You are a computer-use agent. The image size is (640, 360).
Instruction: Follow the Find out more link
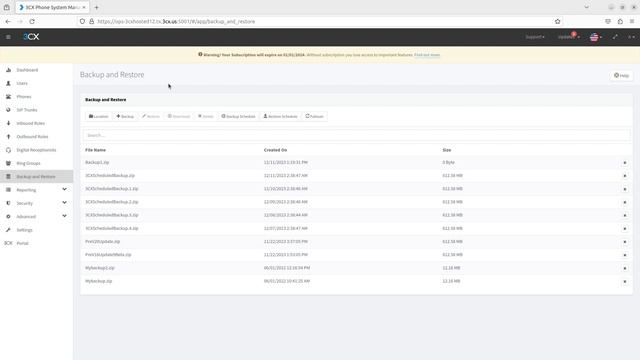coord(427,55)
